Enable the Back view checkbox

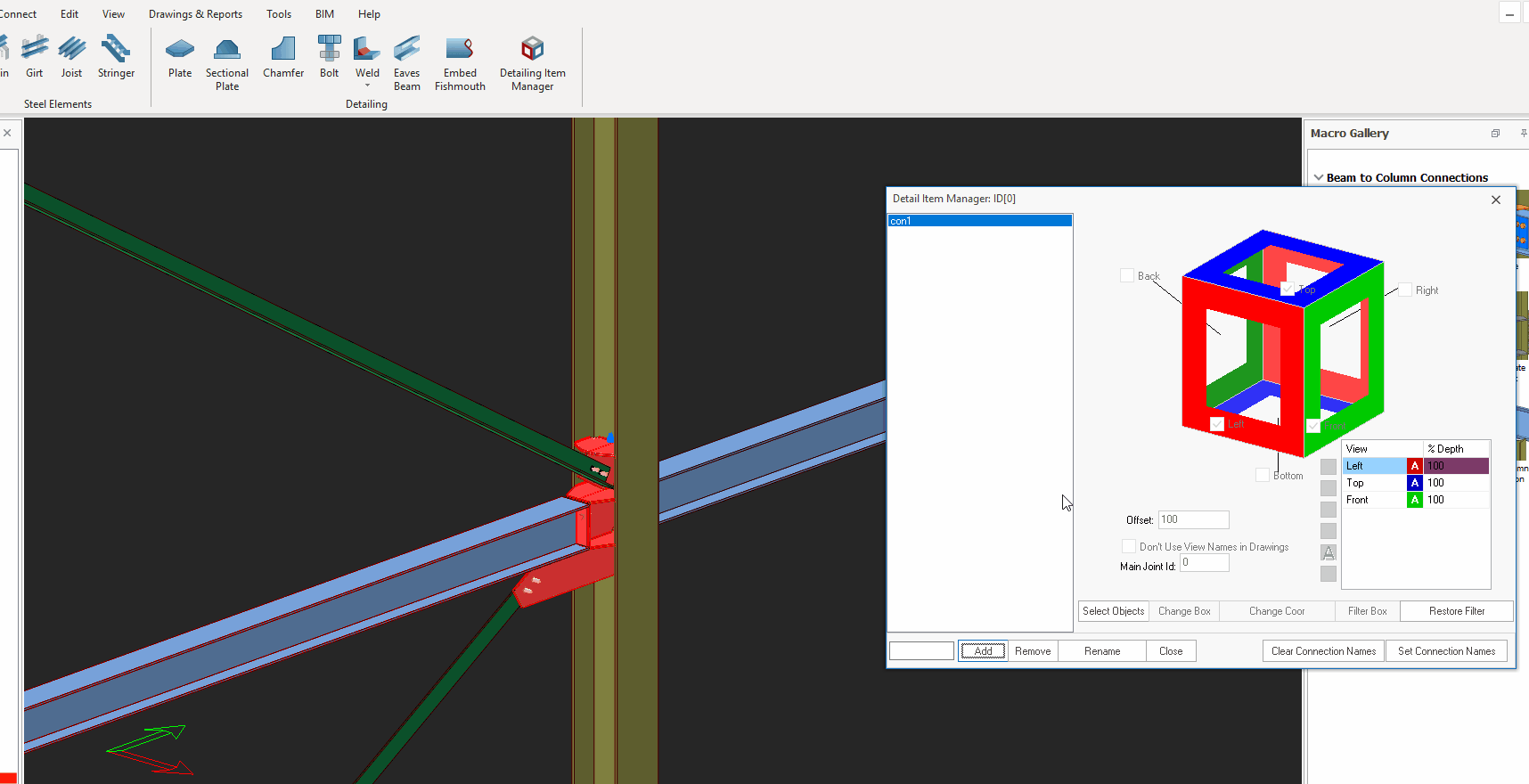coord(1127,276)
